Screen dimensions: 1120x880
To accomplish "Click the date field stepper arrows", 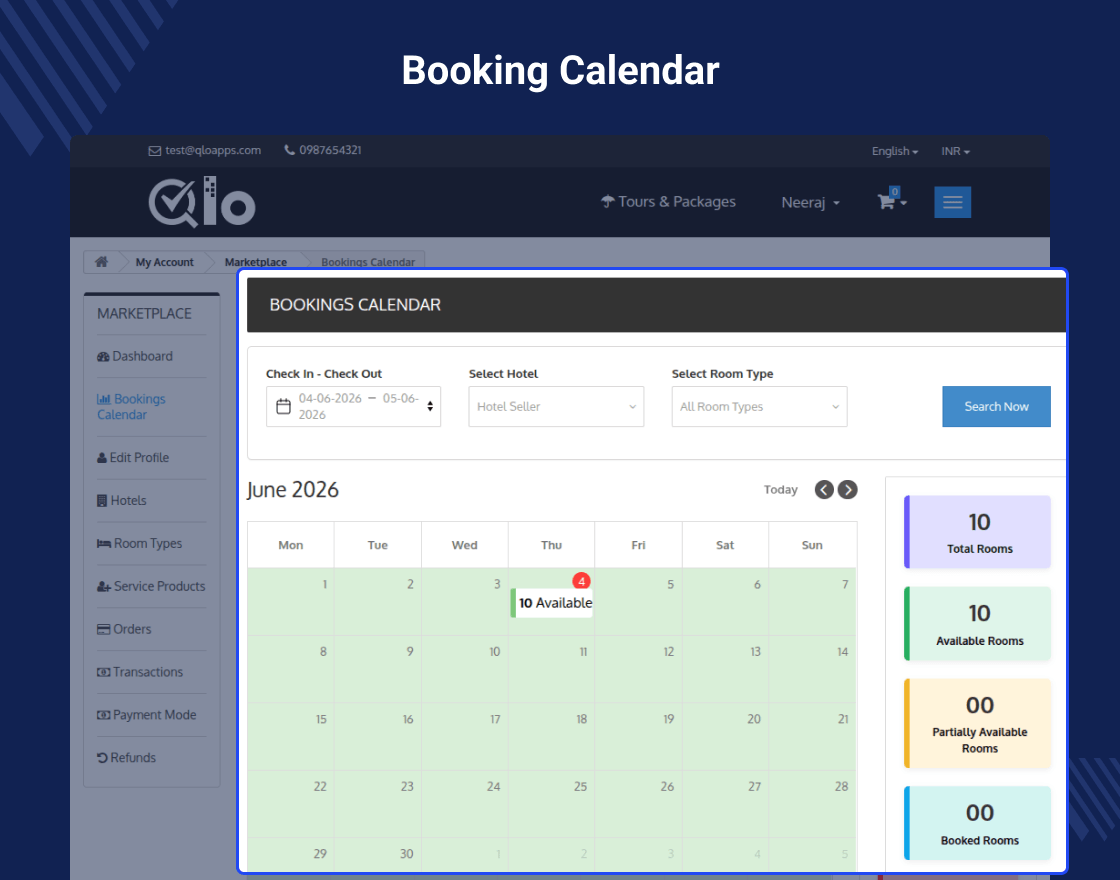I will pyautogui.click(x=430, y=406).
